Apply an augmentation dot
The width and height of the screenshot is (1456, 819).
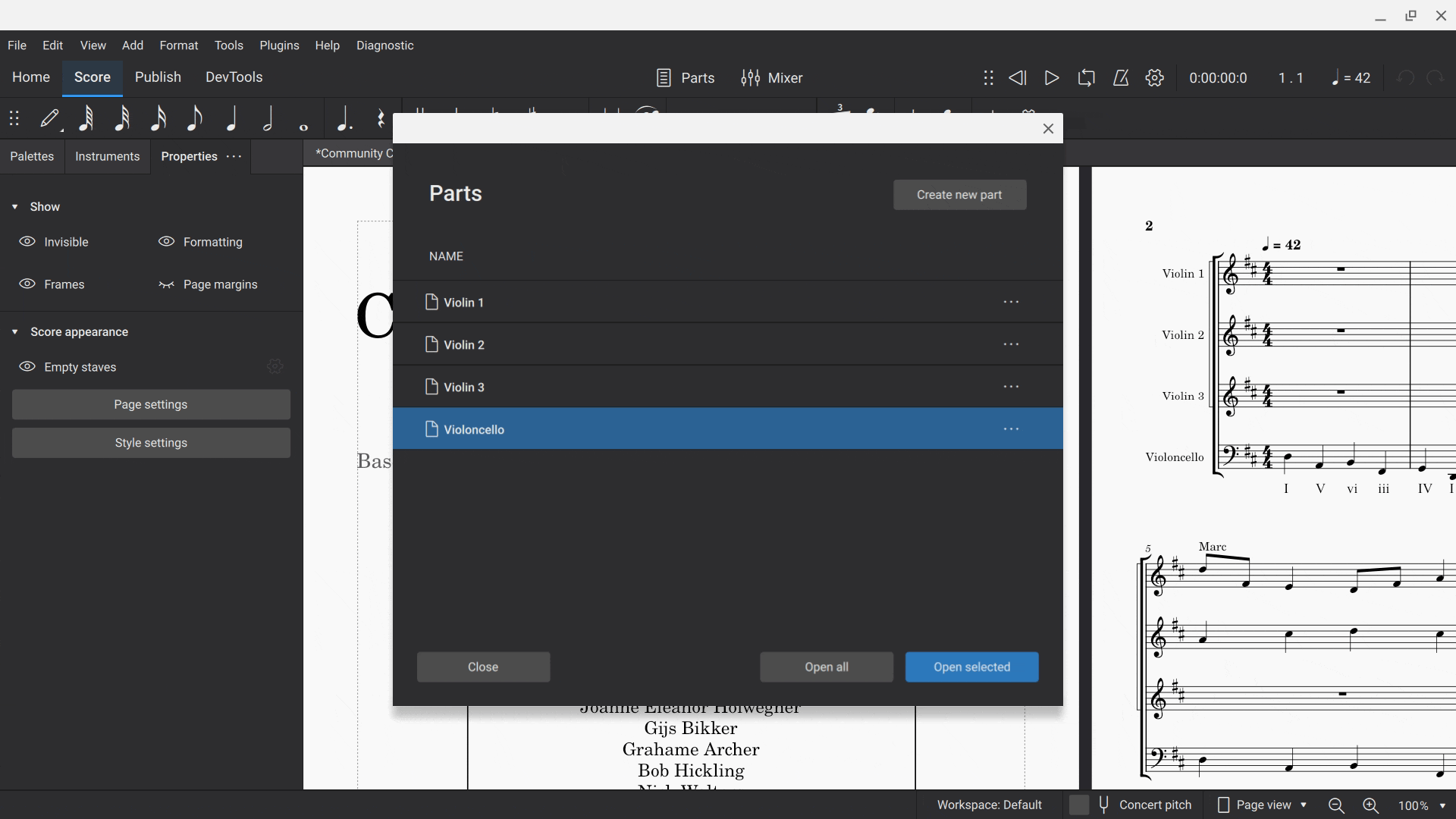344,118
